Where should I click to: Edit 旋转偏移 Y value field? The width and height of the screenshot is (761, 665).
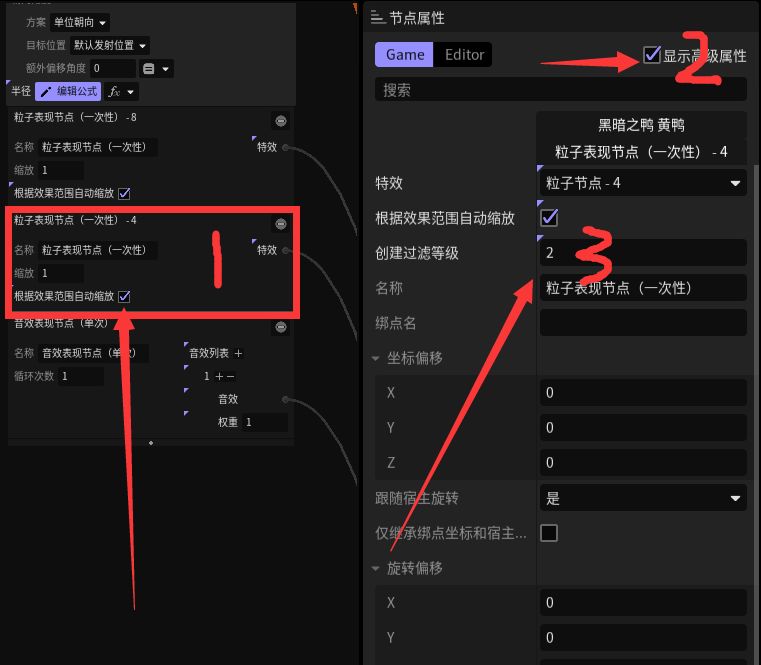tap(643, 637)
